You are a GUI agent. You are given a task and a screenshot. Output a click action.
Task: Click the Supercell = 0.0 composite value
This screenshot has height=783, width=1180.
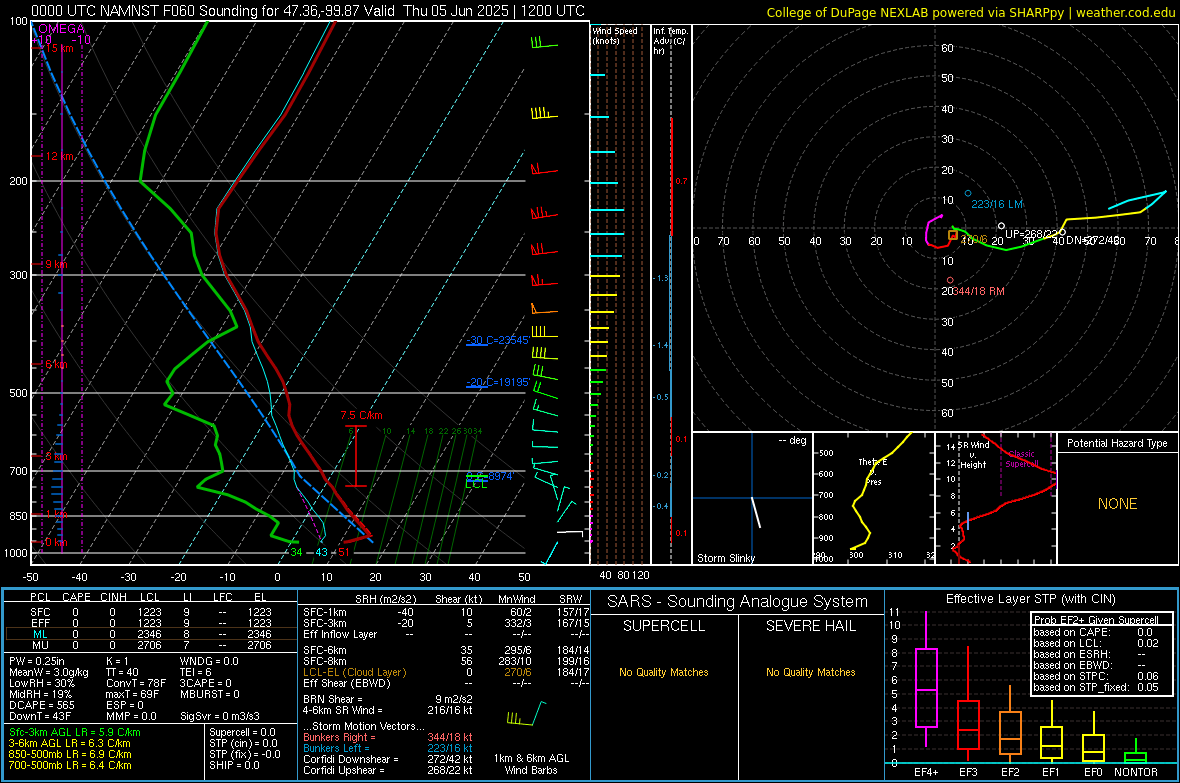242,732
